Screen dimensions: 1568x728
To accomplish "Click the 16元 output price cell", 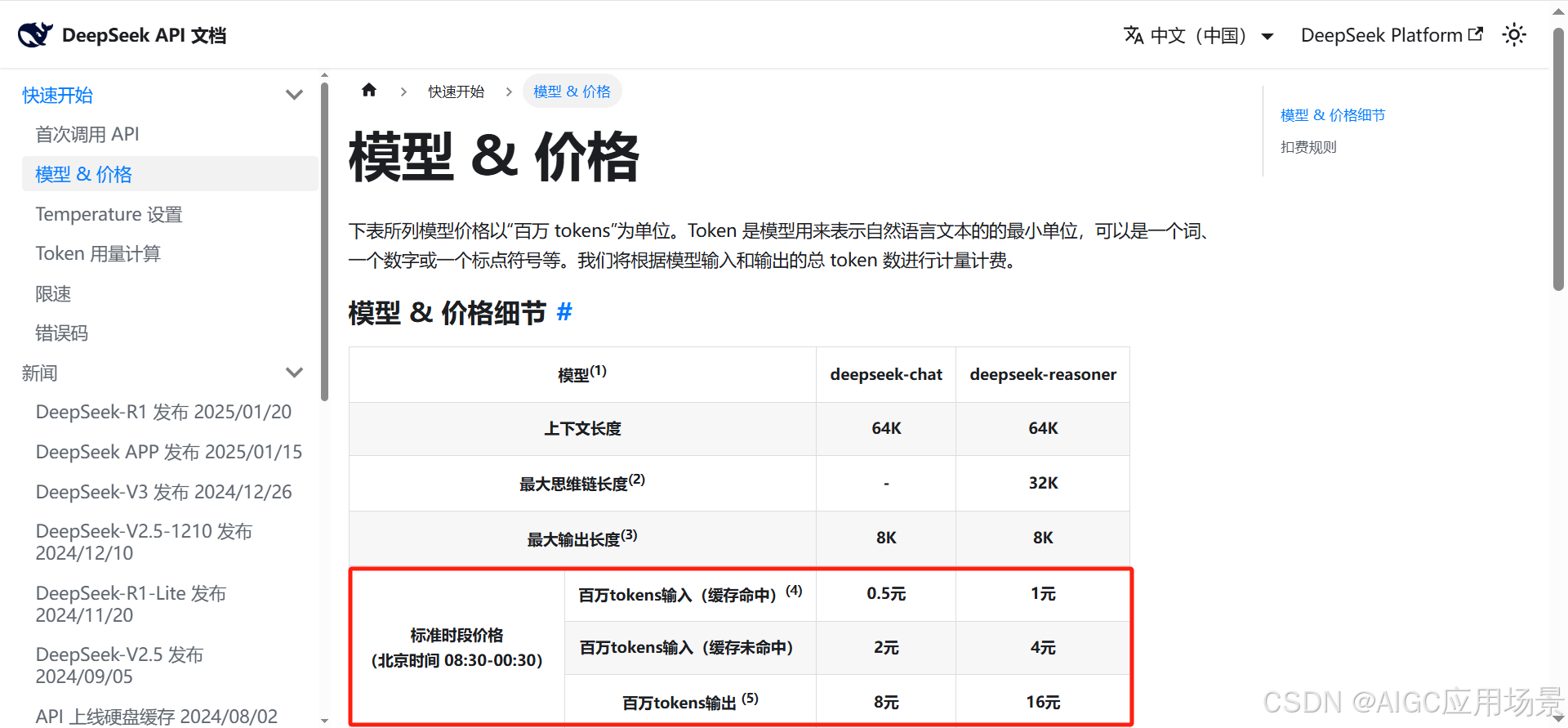I will (x=1043, y=702).
